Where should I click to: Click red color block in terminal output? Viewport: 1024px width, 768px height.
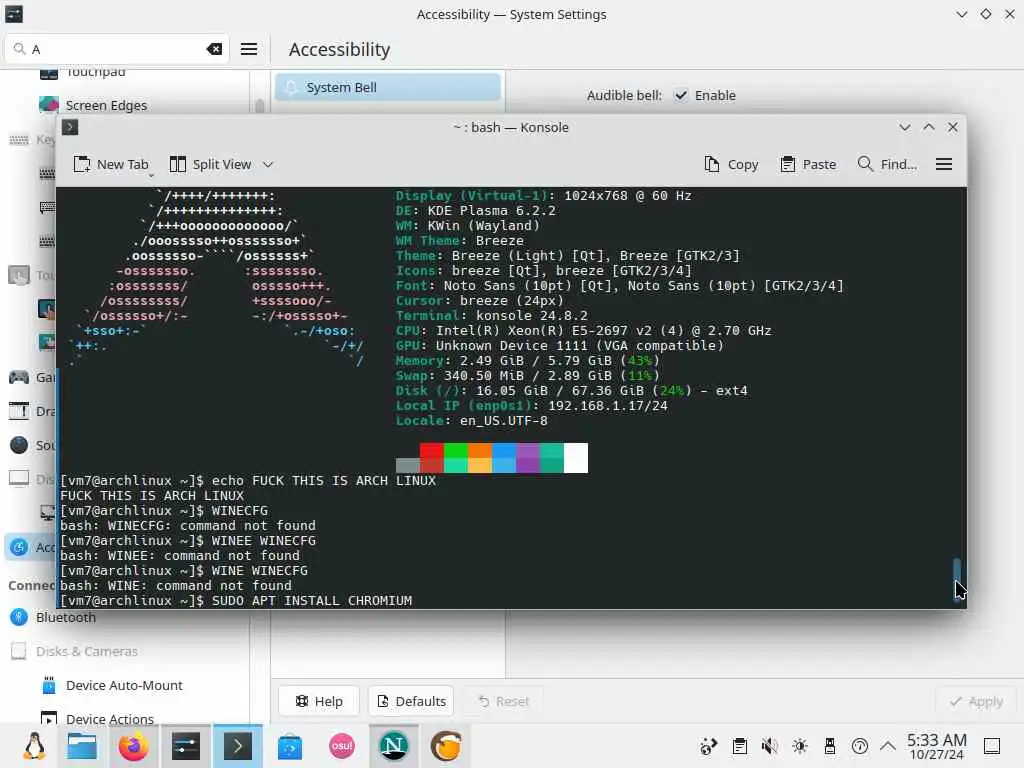point(432,451)
